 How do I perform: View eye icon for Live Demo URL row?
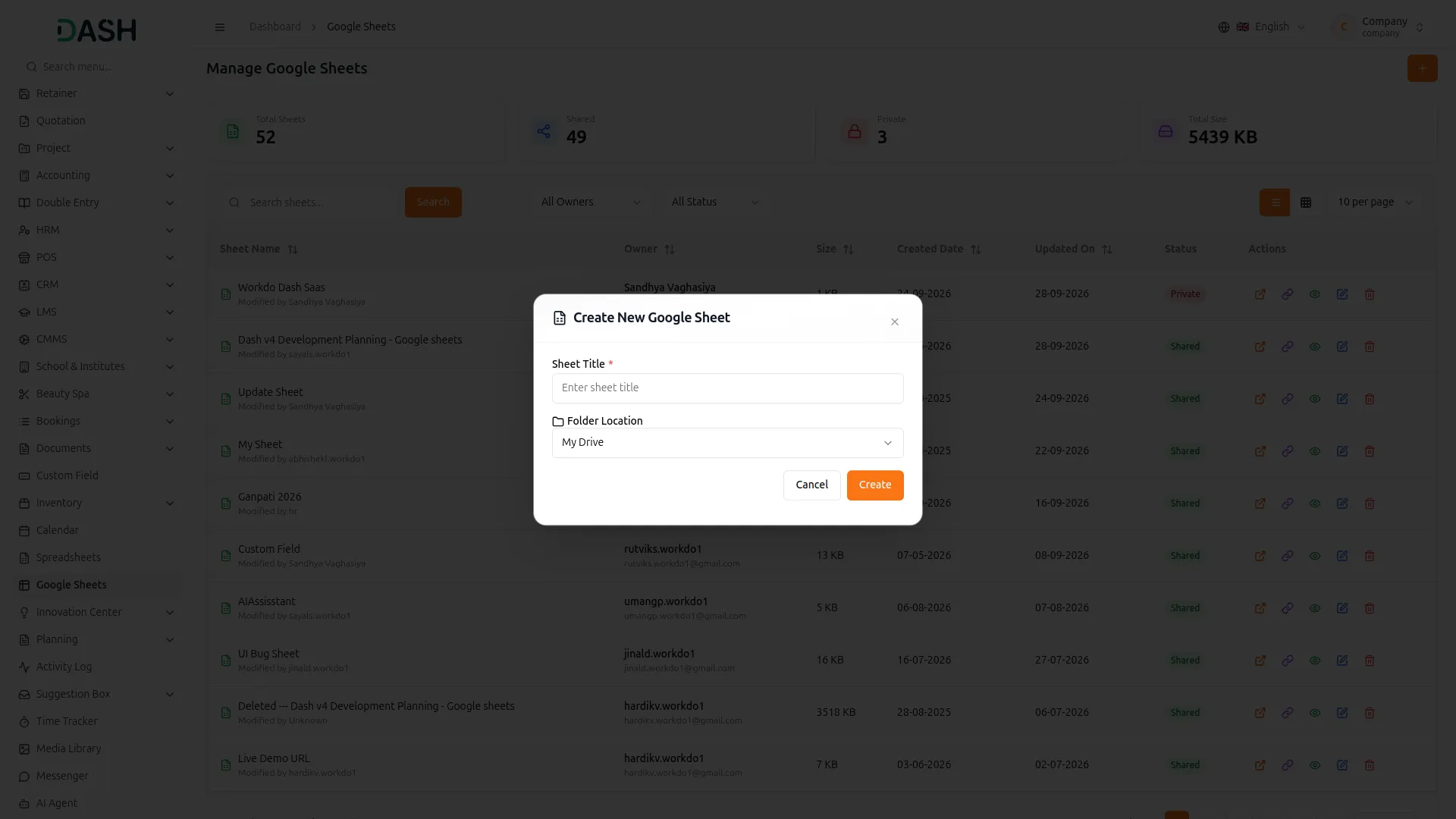click(x=1315, y=765)
